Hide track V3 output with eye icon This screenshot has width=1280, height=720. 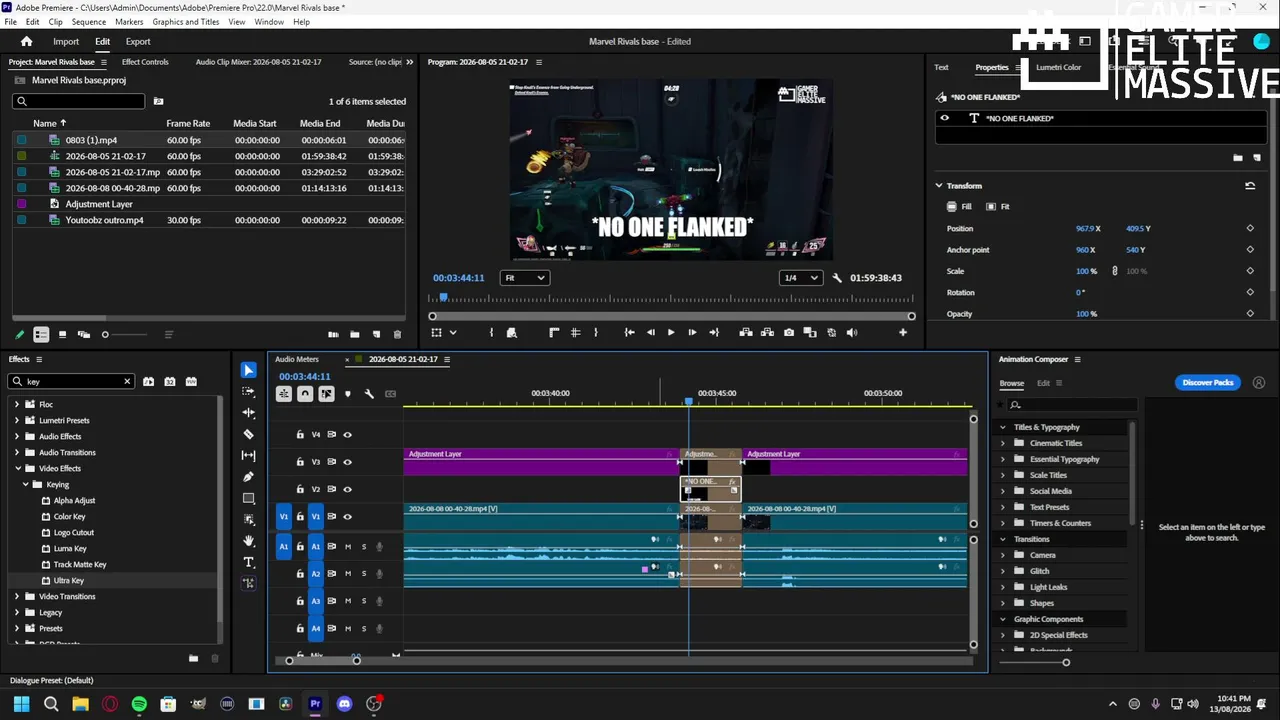(348, 462)
